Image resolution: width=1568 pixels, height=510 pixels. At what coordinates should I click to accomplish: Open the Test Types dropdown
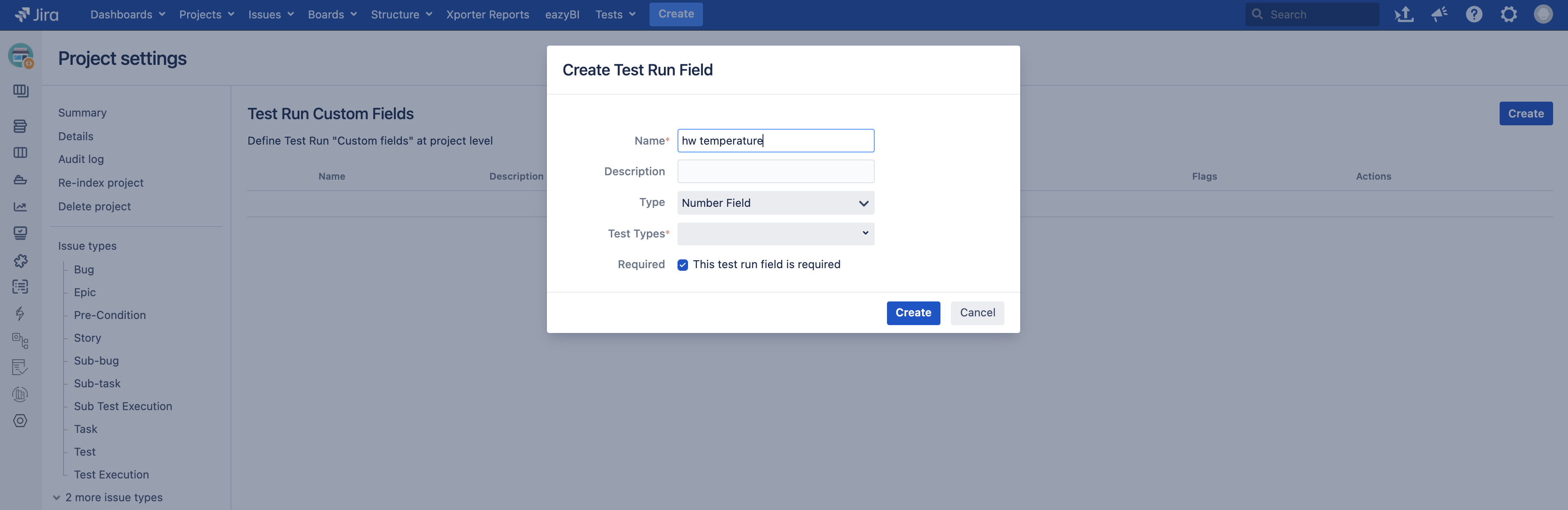click(x=776, y=234)
